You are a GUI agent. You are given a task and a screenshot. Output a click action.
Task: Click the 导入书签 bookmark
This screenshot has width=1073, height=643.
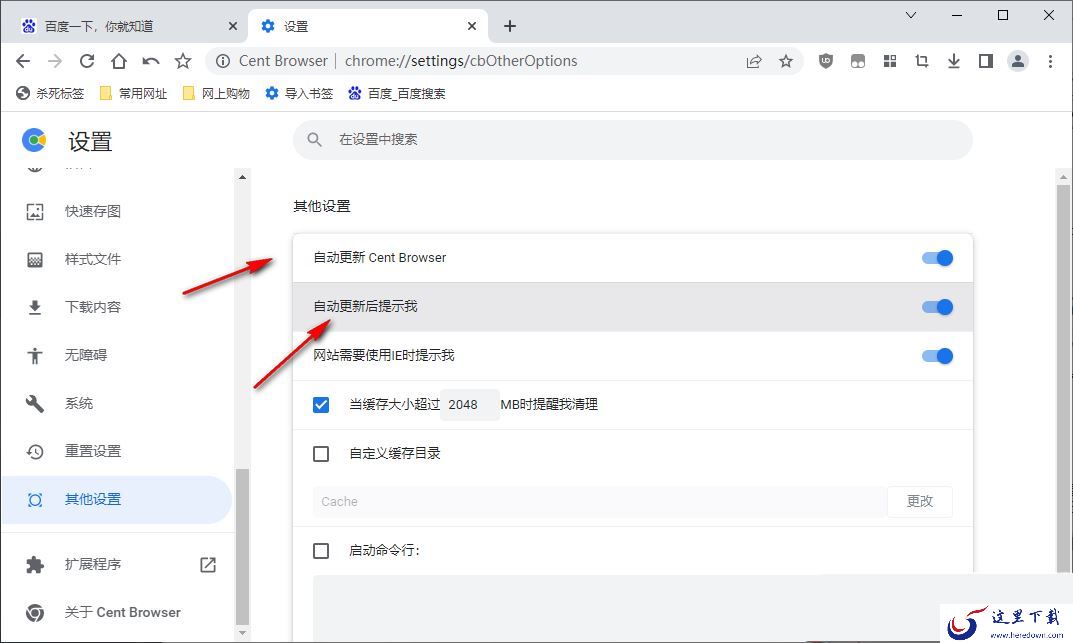299,93
